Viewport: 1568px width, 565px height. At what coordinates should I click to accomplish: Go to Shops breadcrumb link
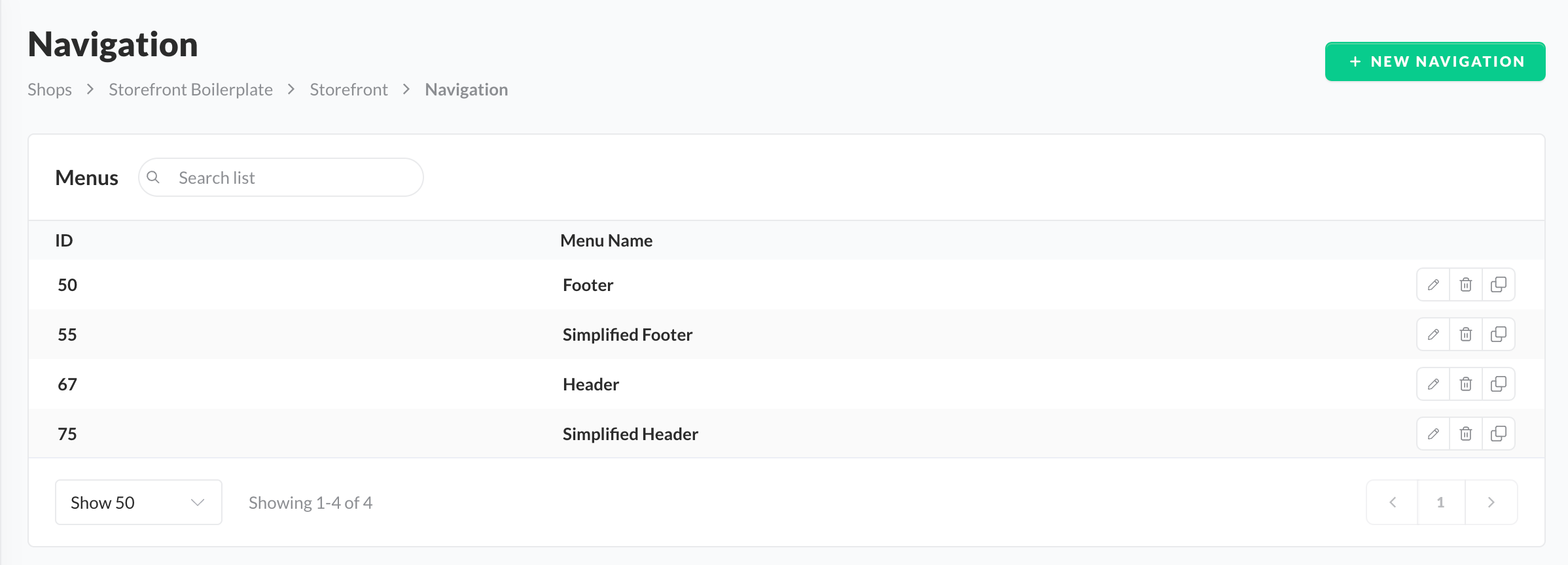(x=50, y=90)
